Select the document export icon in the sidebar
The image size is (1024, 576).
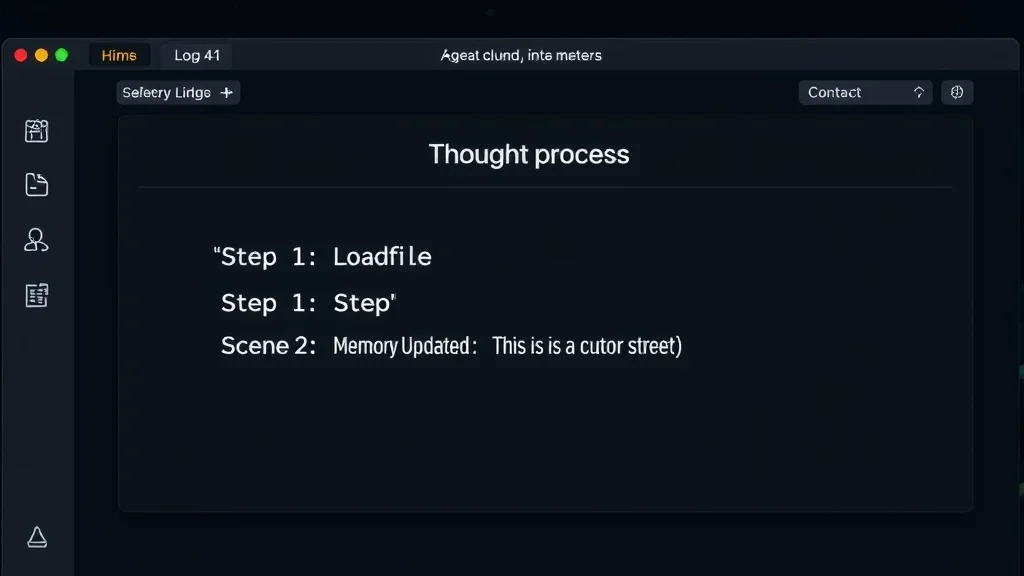pos(36,185)
